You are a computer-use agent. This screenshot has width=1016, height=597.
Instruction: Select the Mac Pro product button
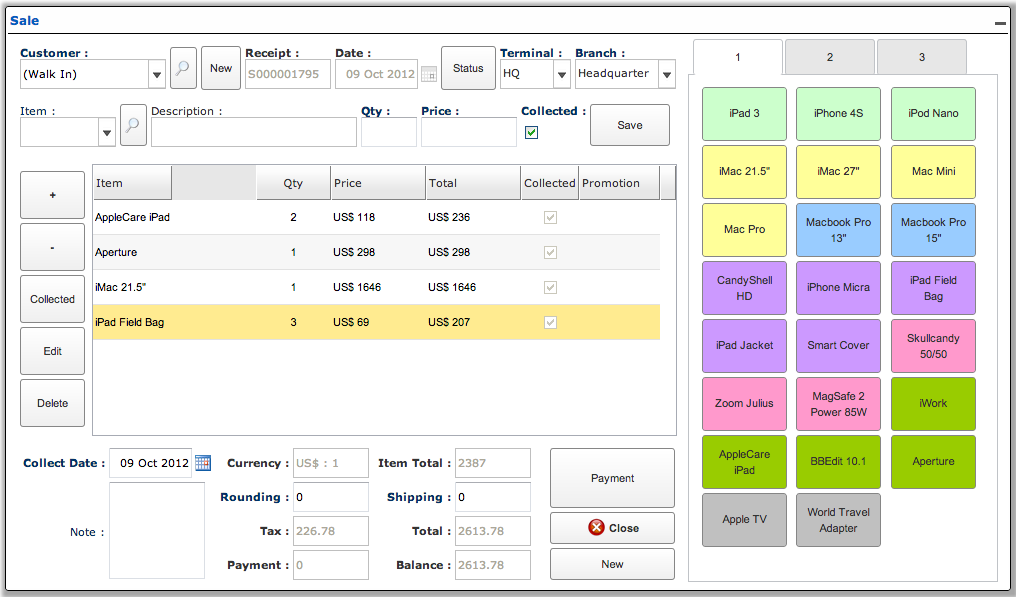click(x=745, y=229)
